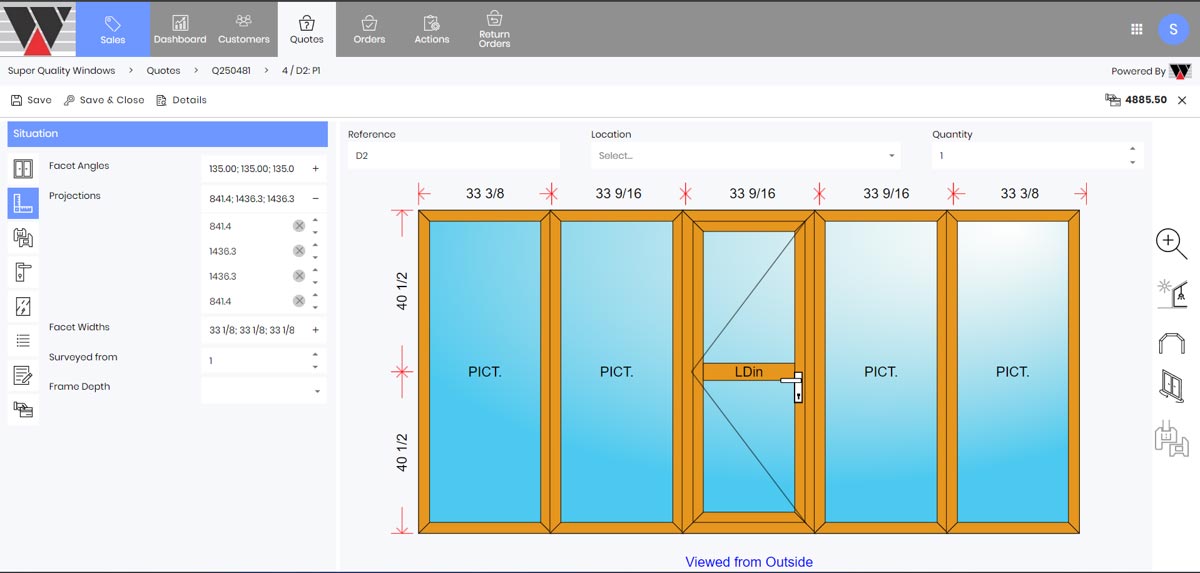Screen dimensions: 1200x573
Task: Open the door handle hardware section
Action: pyautogui.click(x=23, y=271)
